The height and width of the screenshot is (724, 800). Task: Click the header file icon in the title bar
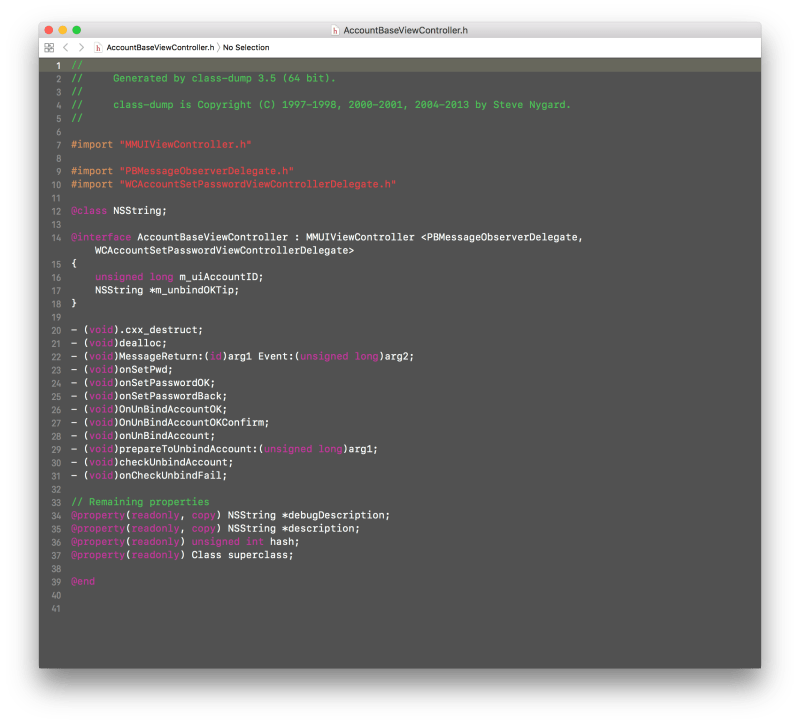336,29
